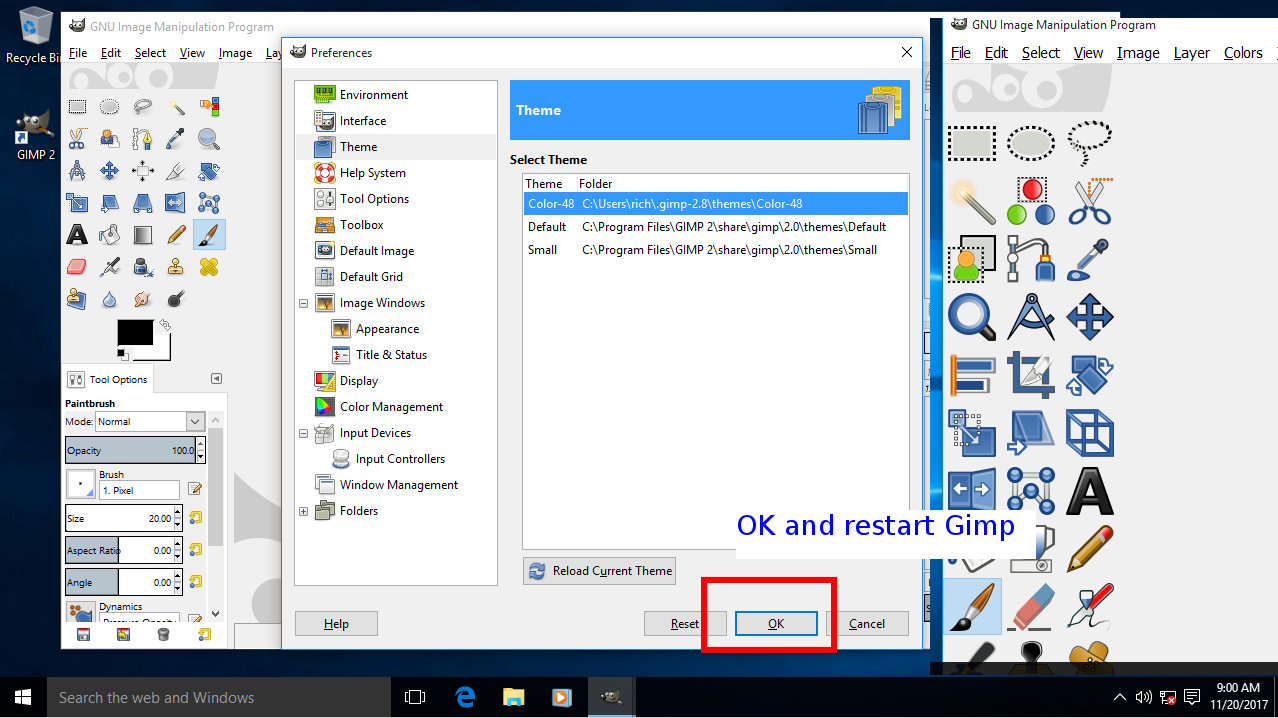Screen dimensions: 1278x718
Task: Open Tool Options tab configuration arrow
Action: pos(216,379)
